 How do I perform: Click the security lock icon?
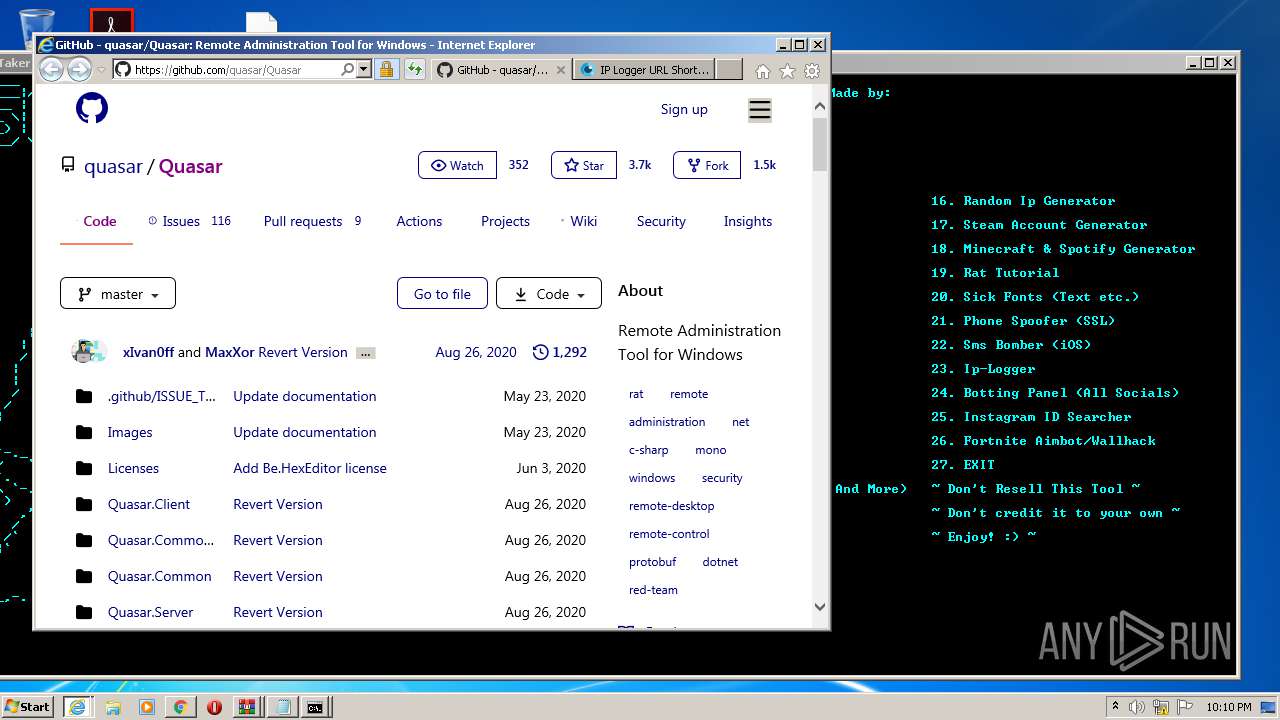(x=386, y=69)
